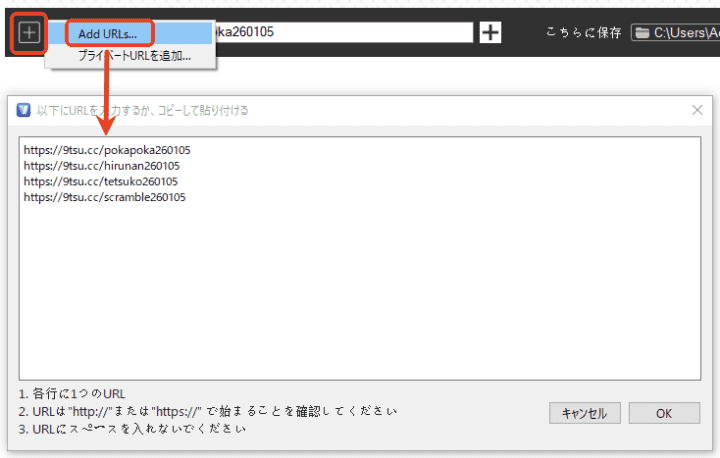Click the キャンセル button
This screenshot has height=458, width=720.
tap(585, 413)
